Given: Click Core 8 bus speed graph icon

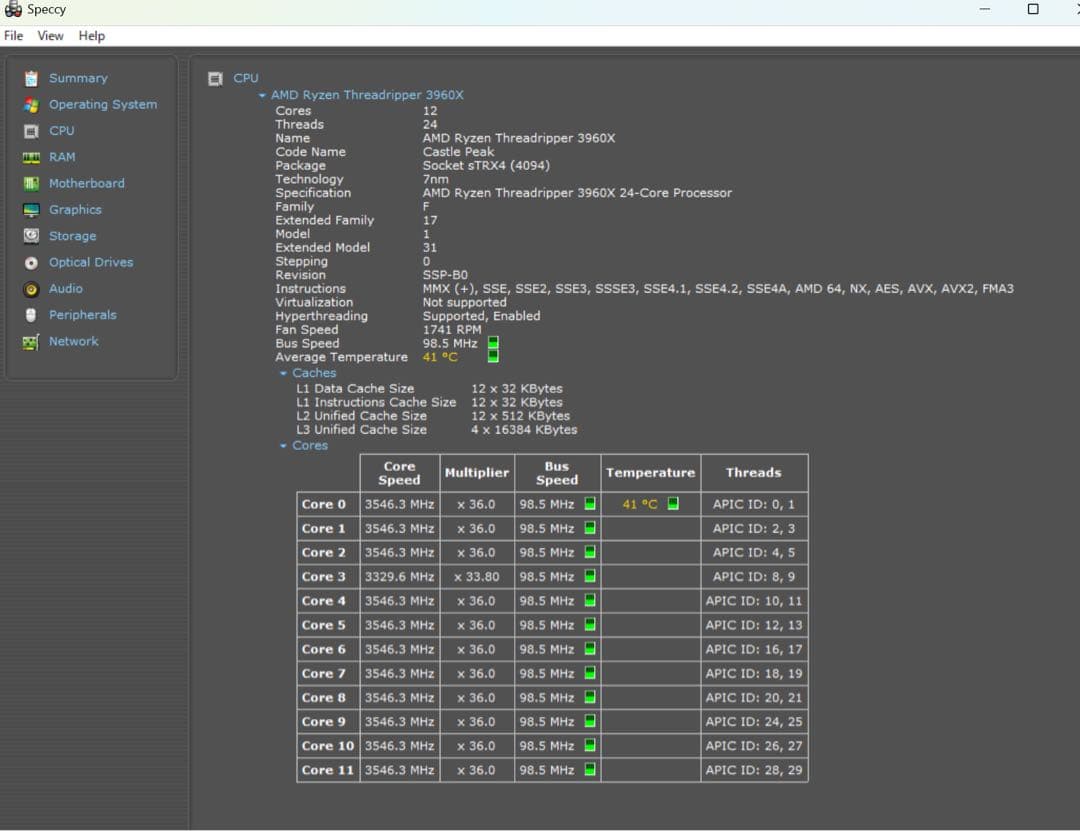Looking at the screenshot, I should point(590,697).
